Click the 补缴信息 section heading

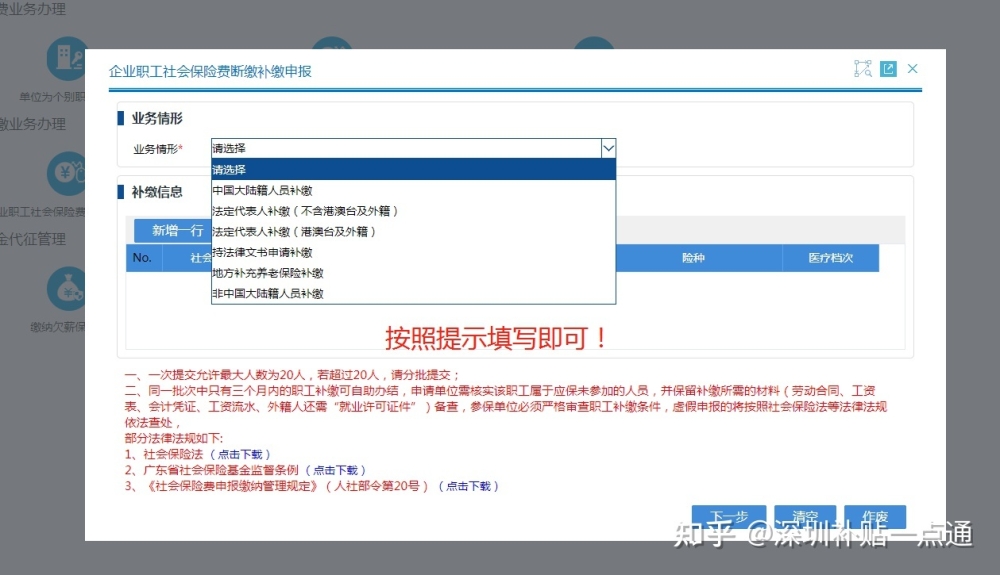pos(157,192)
